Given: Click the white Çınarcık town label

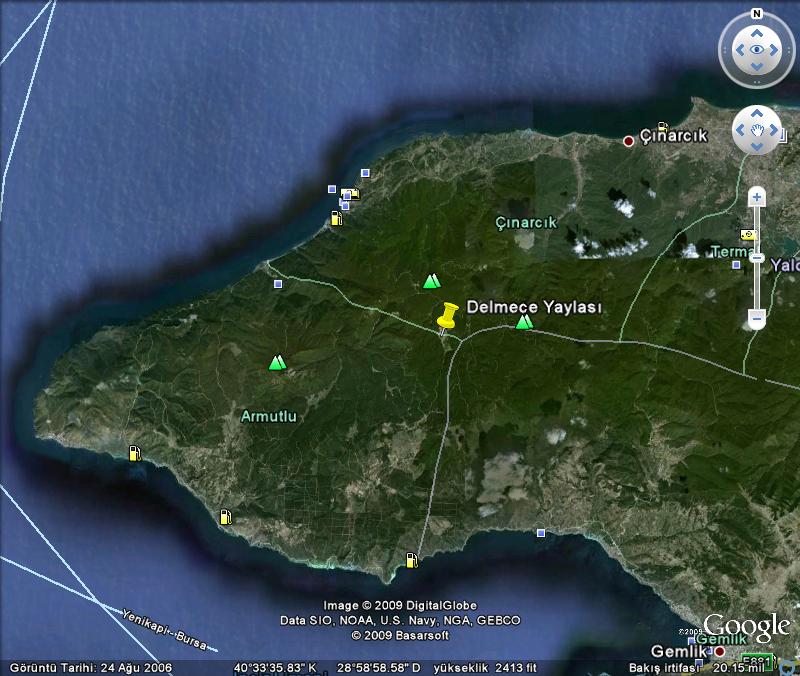Looking at the screenshot, I should pos(673,136).
